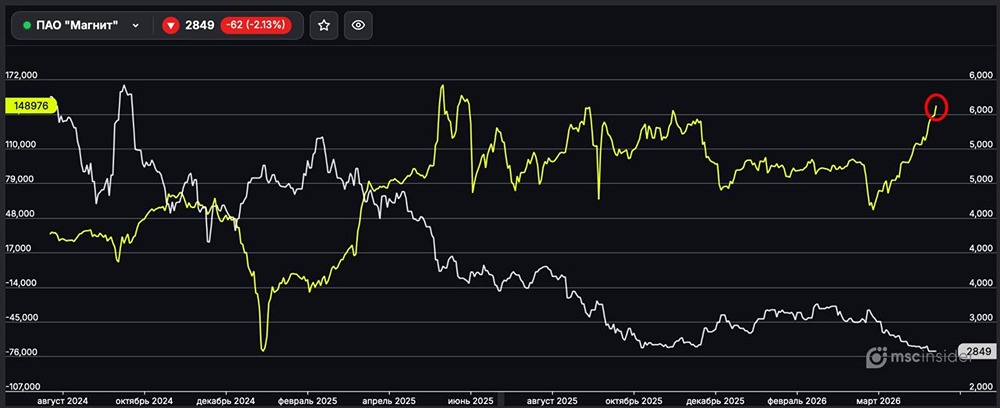Click the red -62 (-2.13%) change badge
Image resolution: width=1000 pixels, height=408 pixels.
point(256,26)
